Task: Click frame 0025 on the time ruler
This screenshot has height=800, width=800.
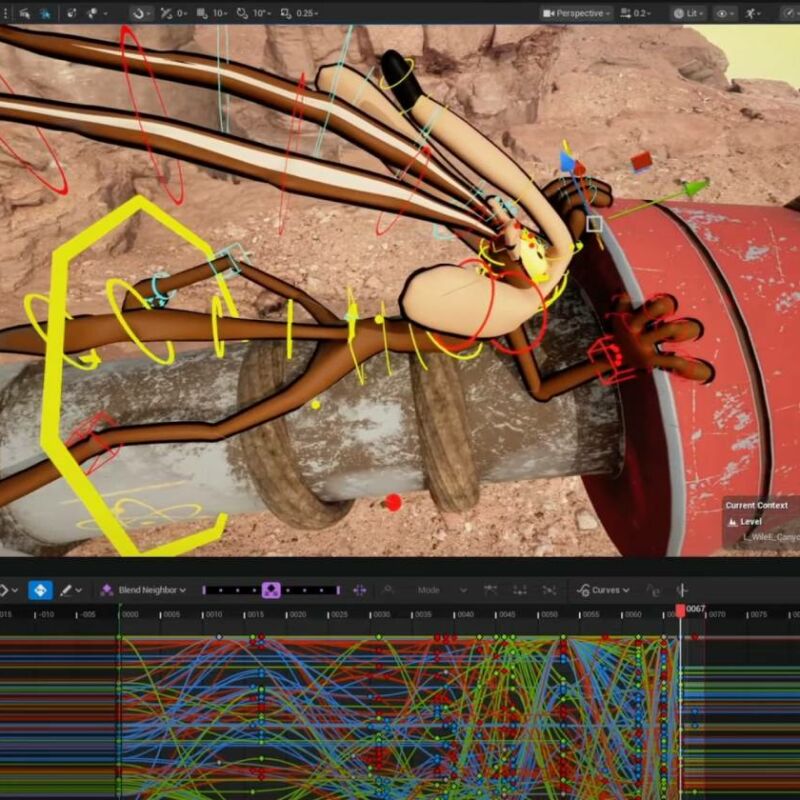Action: click(339, 615)
